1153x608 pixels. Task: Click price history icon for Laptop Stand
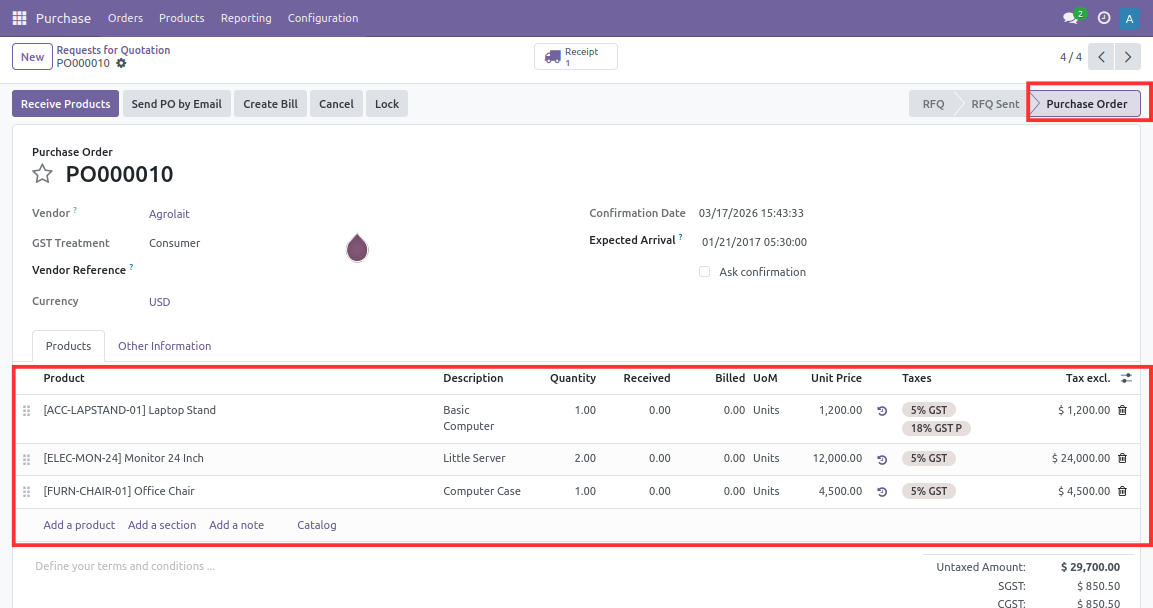pos(882,411)
